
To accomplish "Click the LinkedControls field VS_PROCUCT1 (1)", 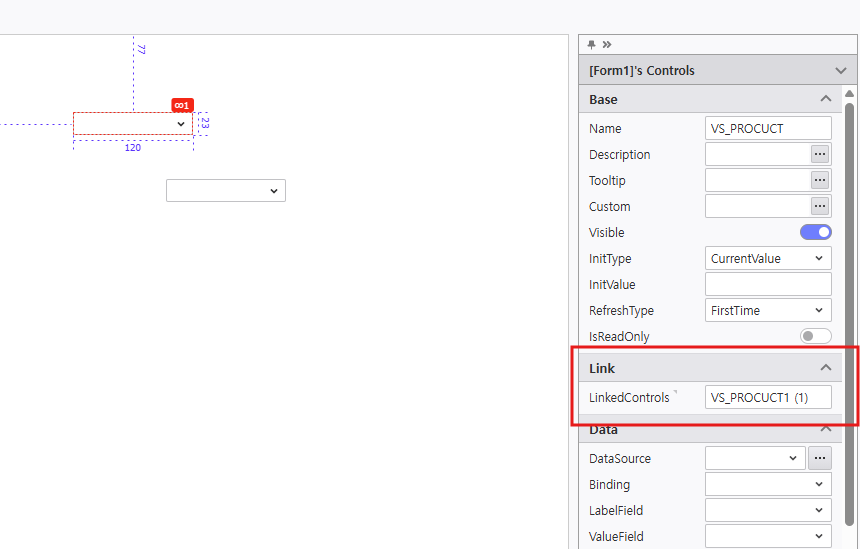I will (x=768, y=397).
